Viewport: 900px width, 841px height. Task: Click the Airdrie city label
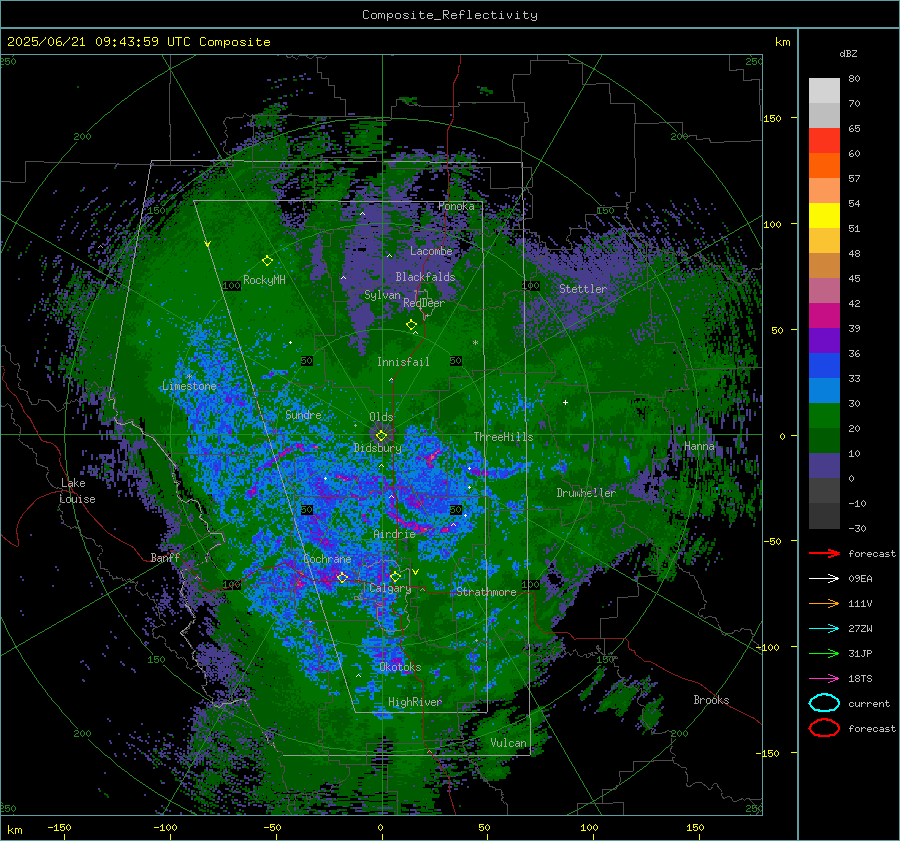coord(394,534)
